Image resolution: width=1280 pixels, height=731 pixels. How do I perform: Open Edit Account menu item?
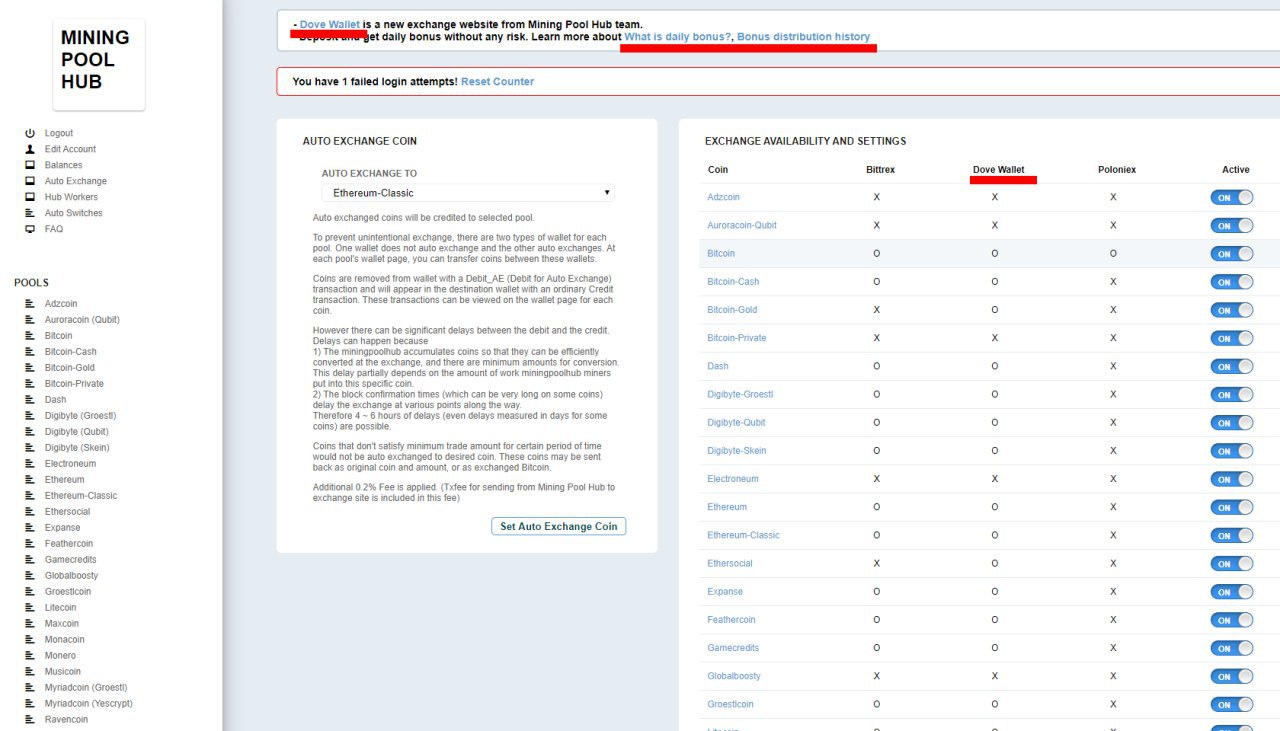[x=70, y=149]
